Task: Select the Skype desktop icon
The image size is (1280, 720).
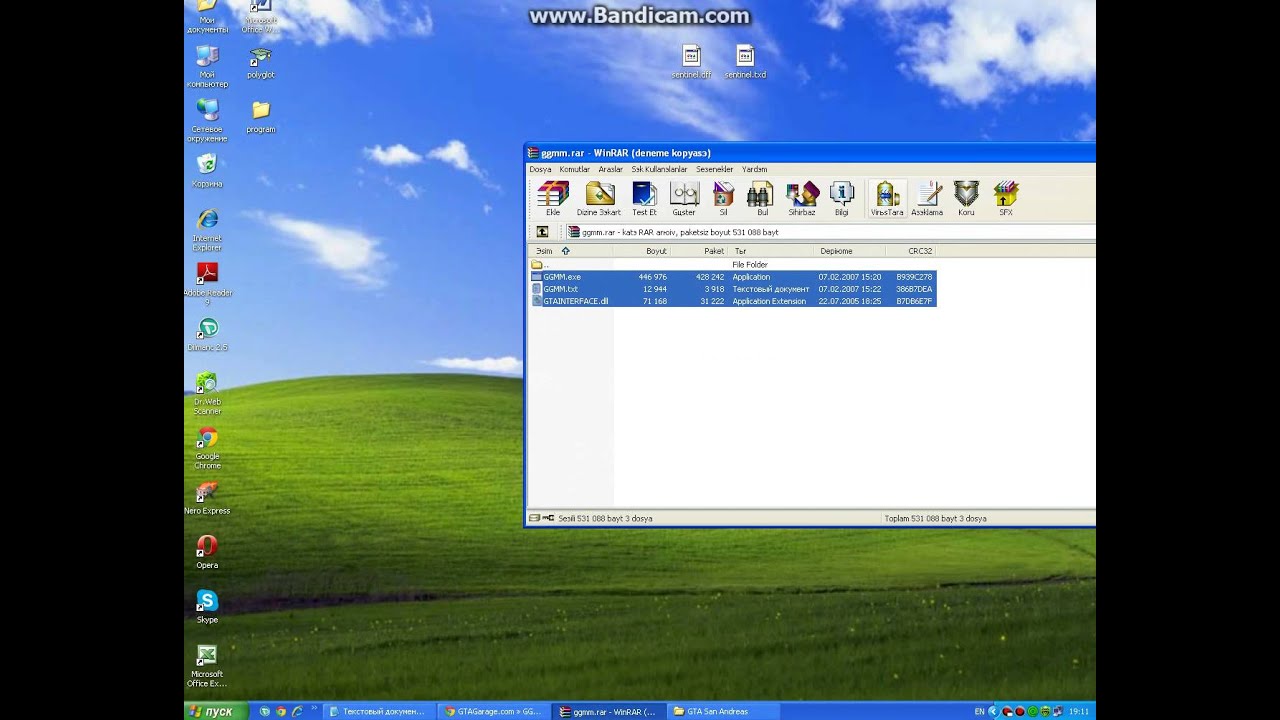Action: point(207,607)
